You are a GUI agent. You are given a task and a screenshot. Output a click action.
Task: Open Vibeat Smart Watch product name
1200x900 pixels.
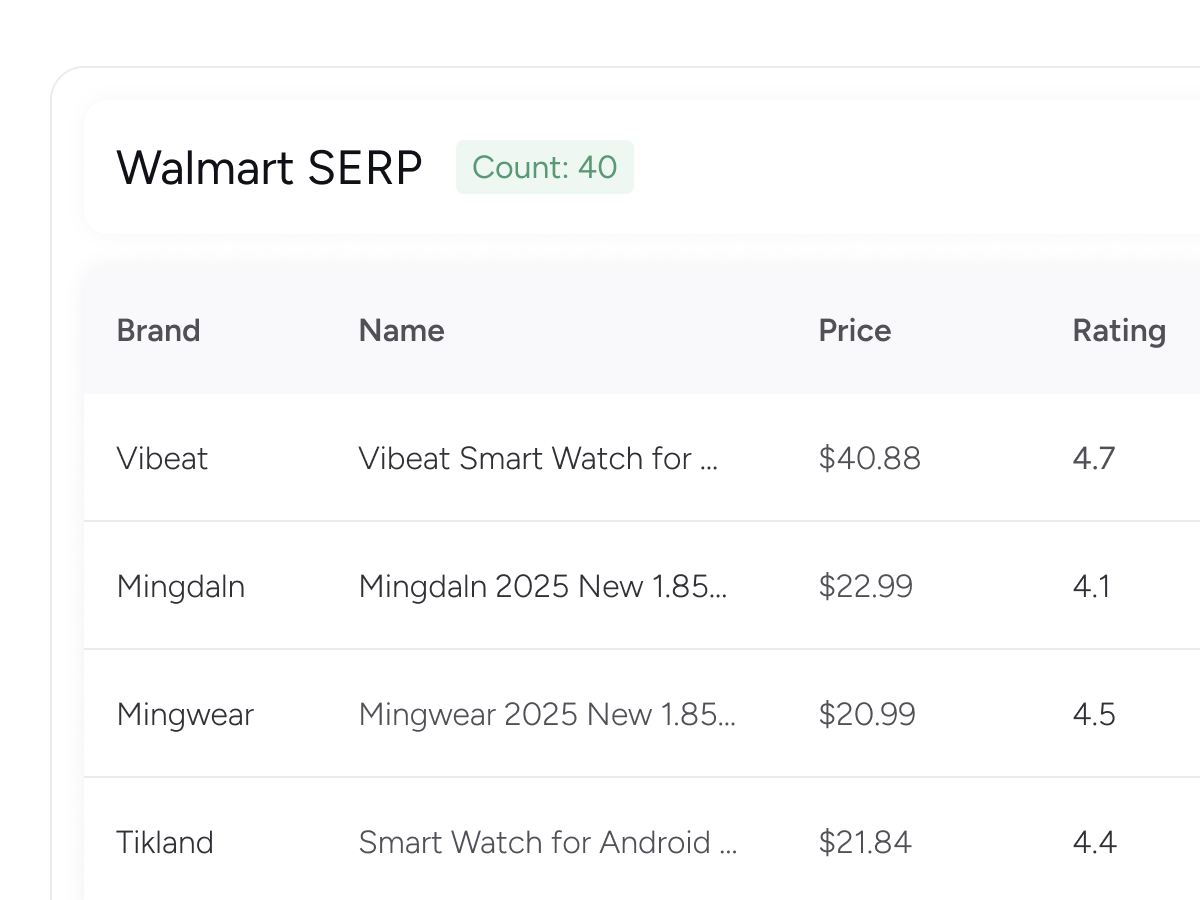click(x=538, y=458)
